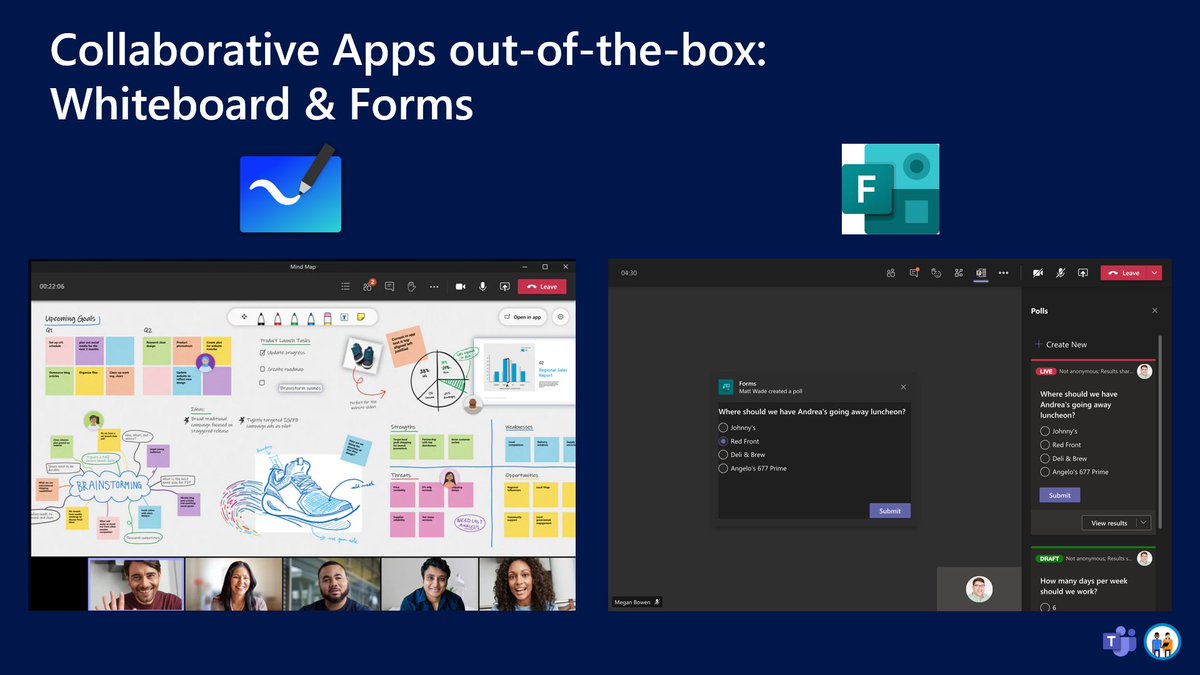This screenshot has width=1200, height=675.
Task: Open more actions ellipsis in poll meeting
Action: click(x=1004, y=272)
